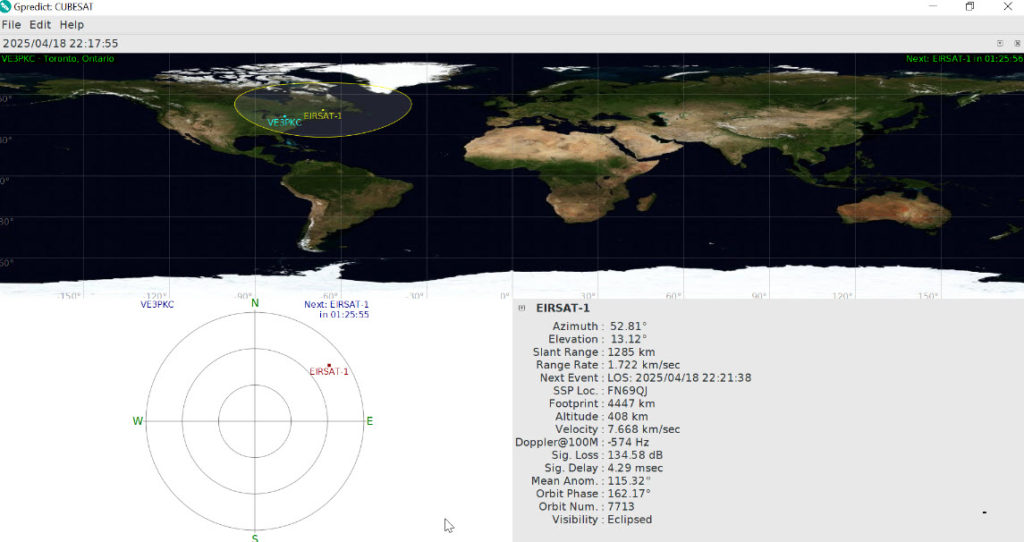Click the center of the polar plot

coord(255,421)
